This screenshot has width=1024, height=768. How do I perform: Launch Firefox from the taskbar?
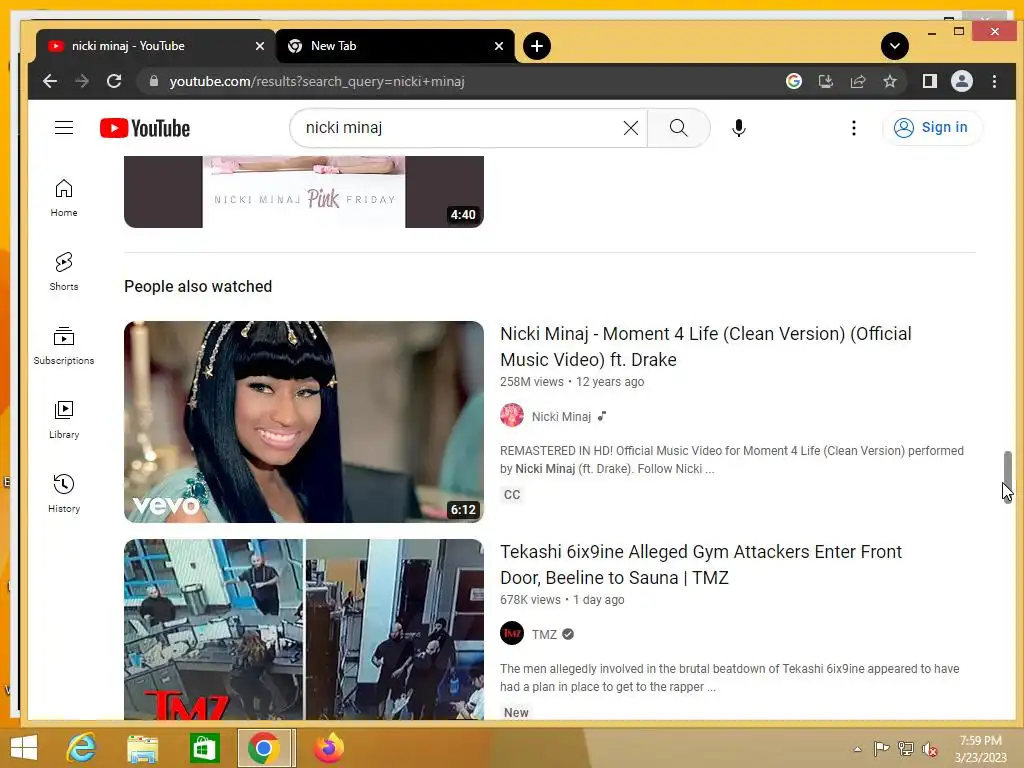pyautogui.click(x=328, y=748)
